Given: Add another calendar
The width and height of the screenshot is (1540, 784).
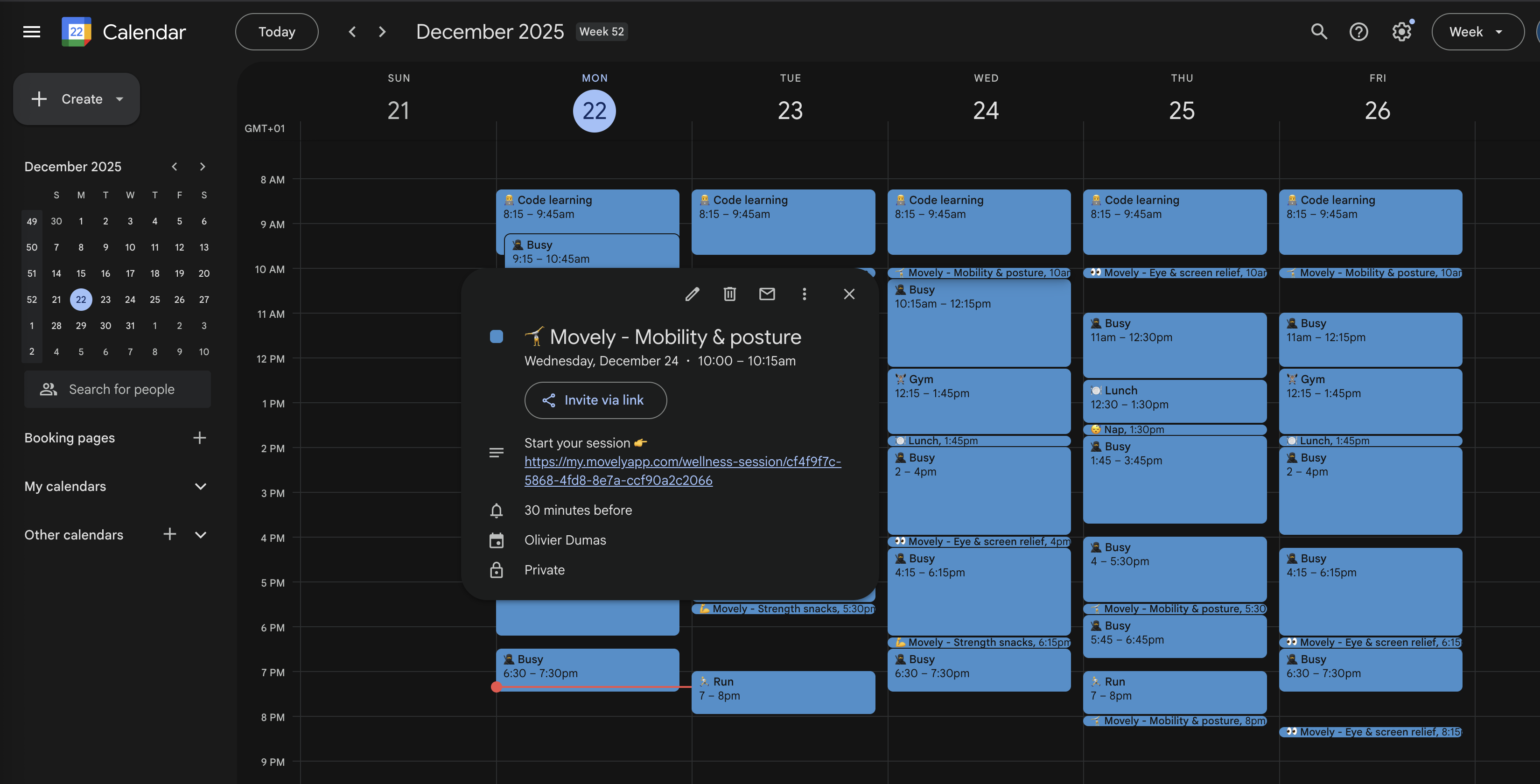Looking at the screenshot, I should point(170,534).
